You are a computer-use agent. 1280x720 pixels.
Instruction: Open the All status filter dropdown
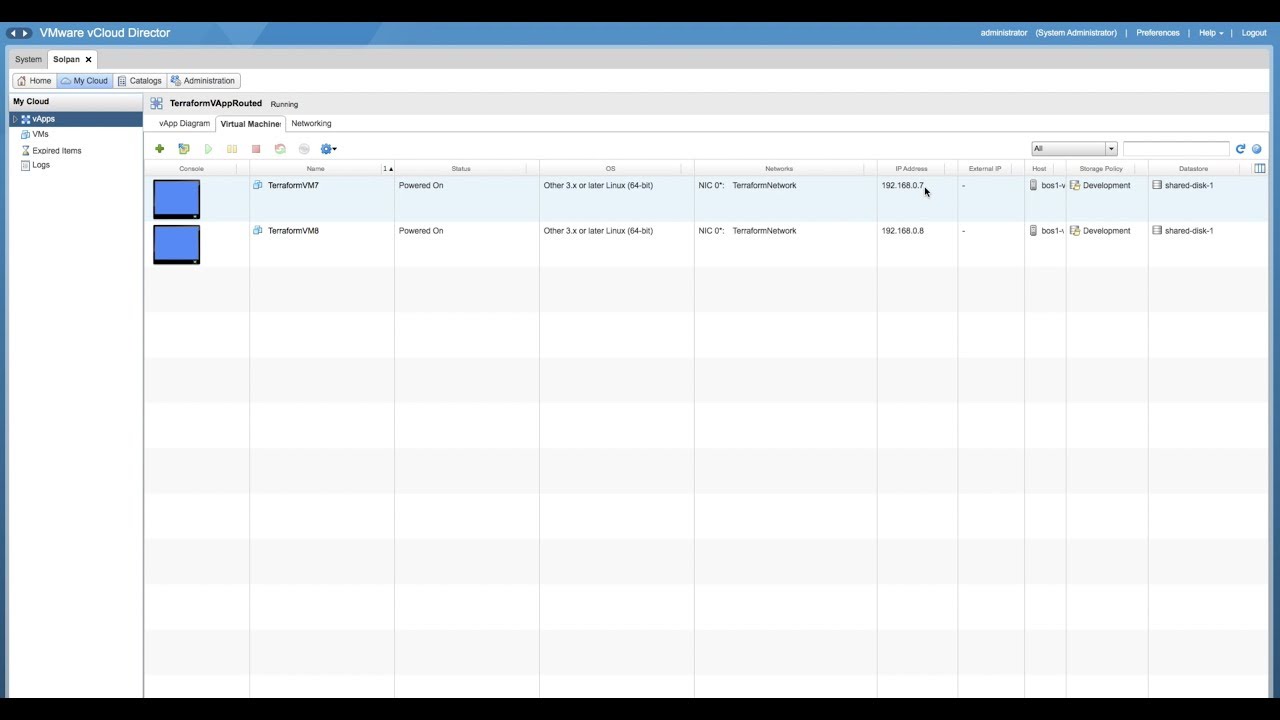(1110, 148)
